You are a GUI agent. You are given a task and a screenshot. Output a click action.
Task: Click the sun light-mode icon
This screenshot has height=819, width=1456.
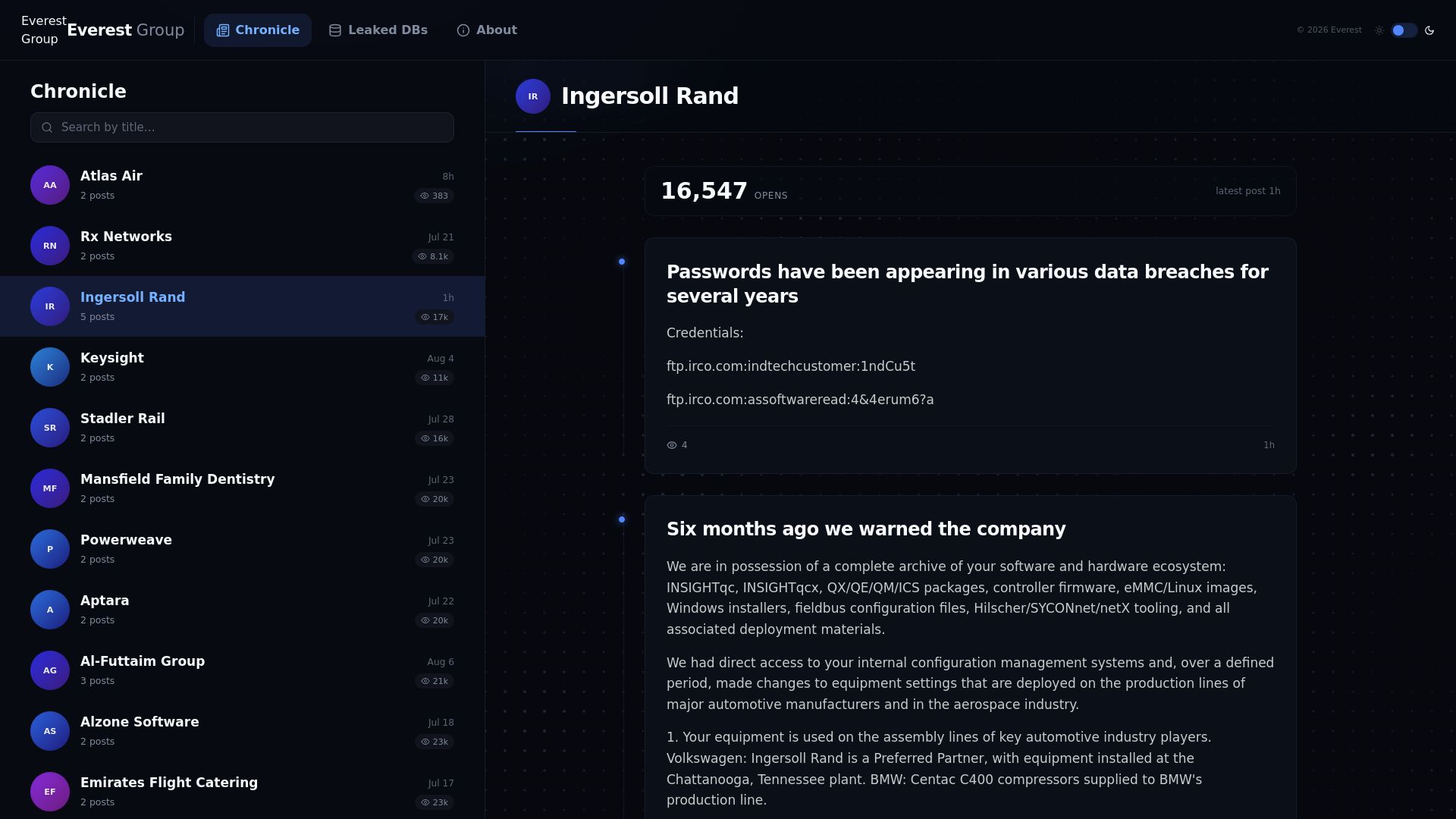point(1379,30)
